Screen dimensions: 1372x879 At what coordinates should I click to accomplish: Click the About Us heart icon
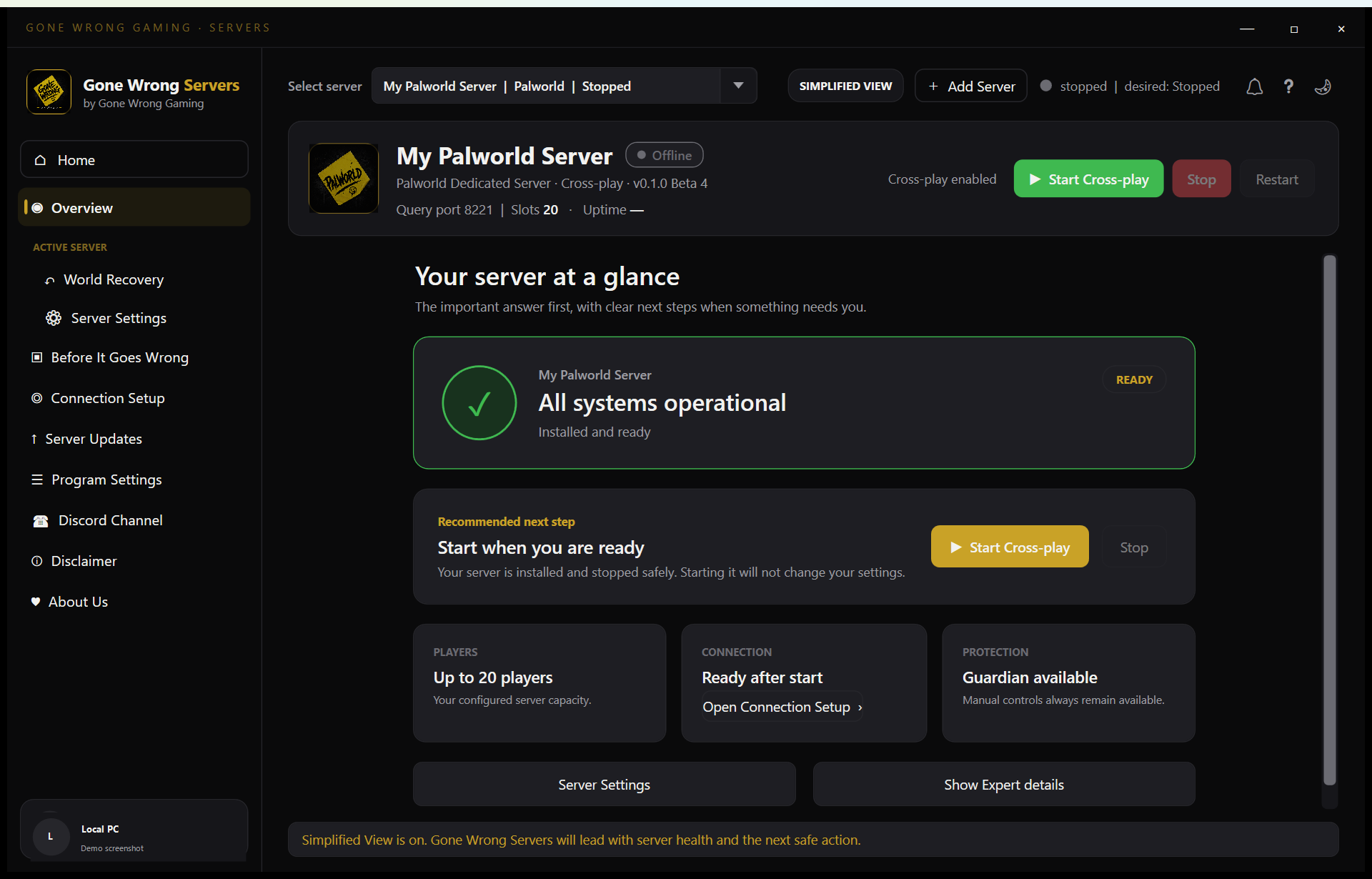[36, 602]
